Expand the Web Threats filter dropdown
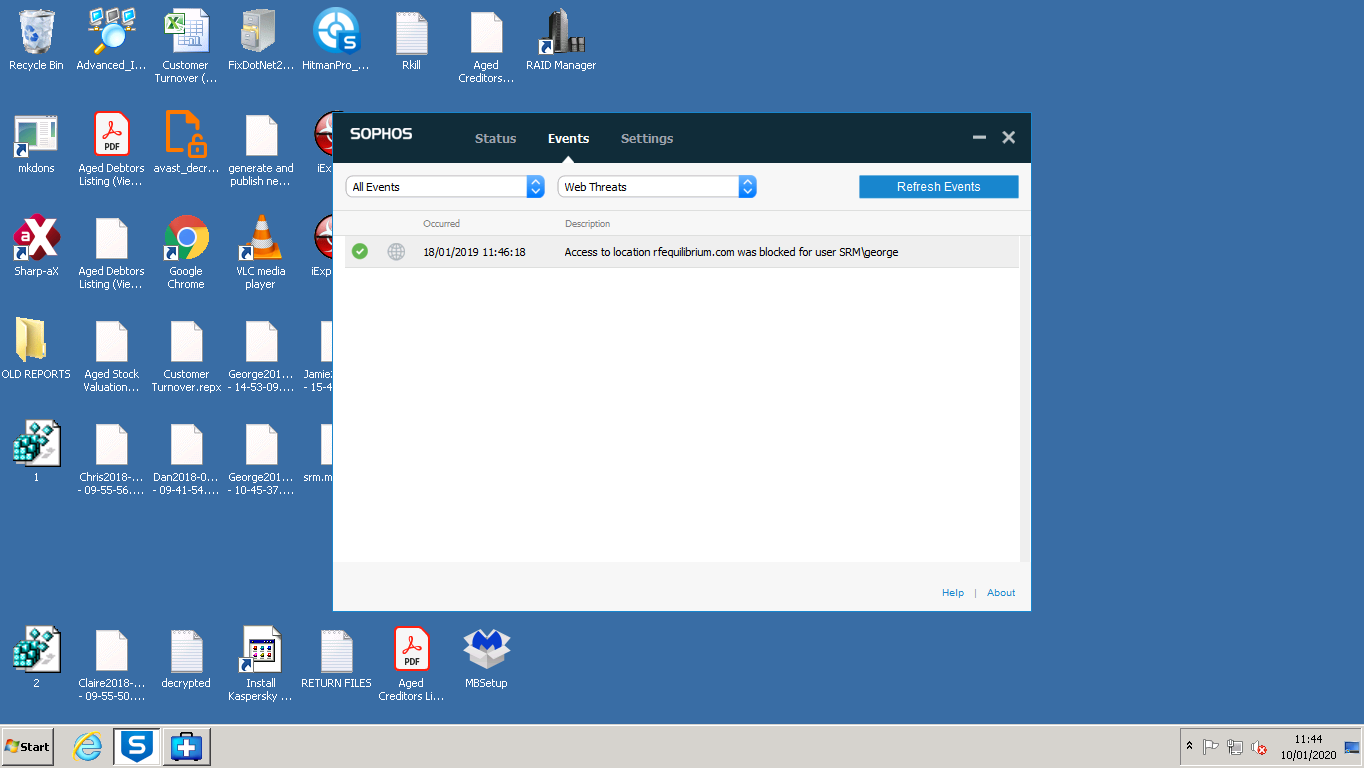 point(657,187)
